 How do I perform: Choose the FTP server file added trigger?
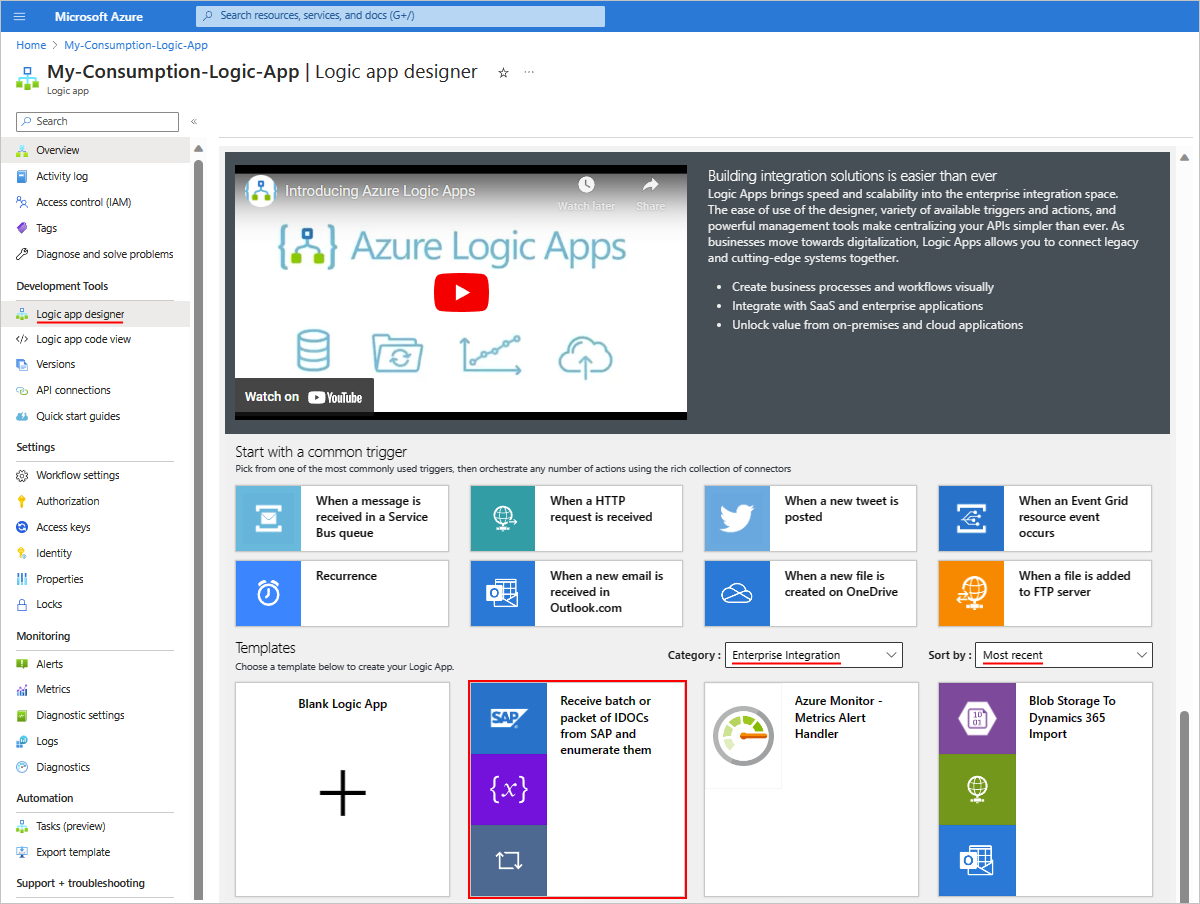[x=1045, y=593]
